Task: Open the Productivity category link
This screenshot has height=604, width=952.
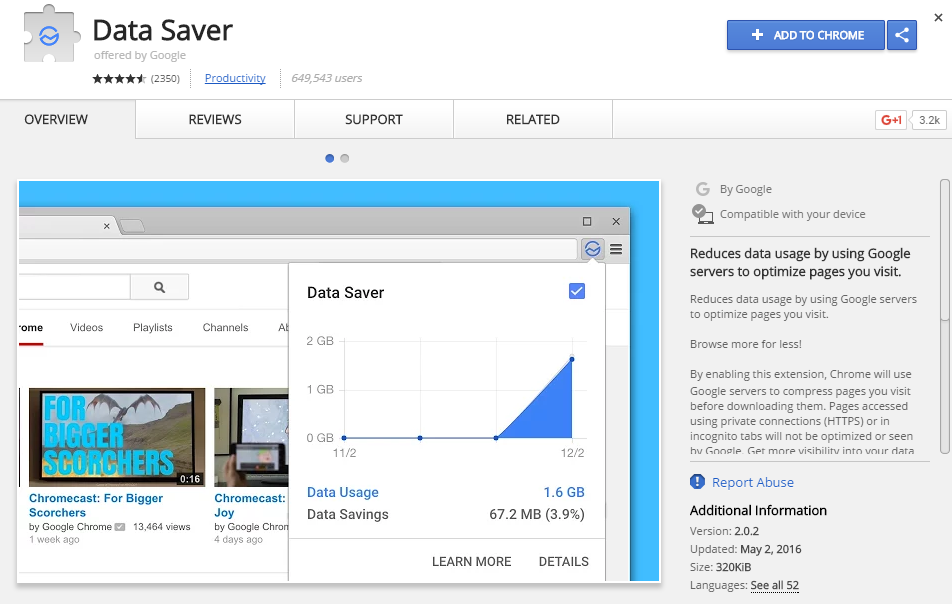Action: [x=235, y=78]
